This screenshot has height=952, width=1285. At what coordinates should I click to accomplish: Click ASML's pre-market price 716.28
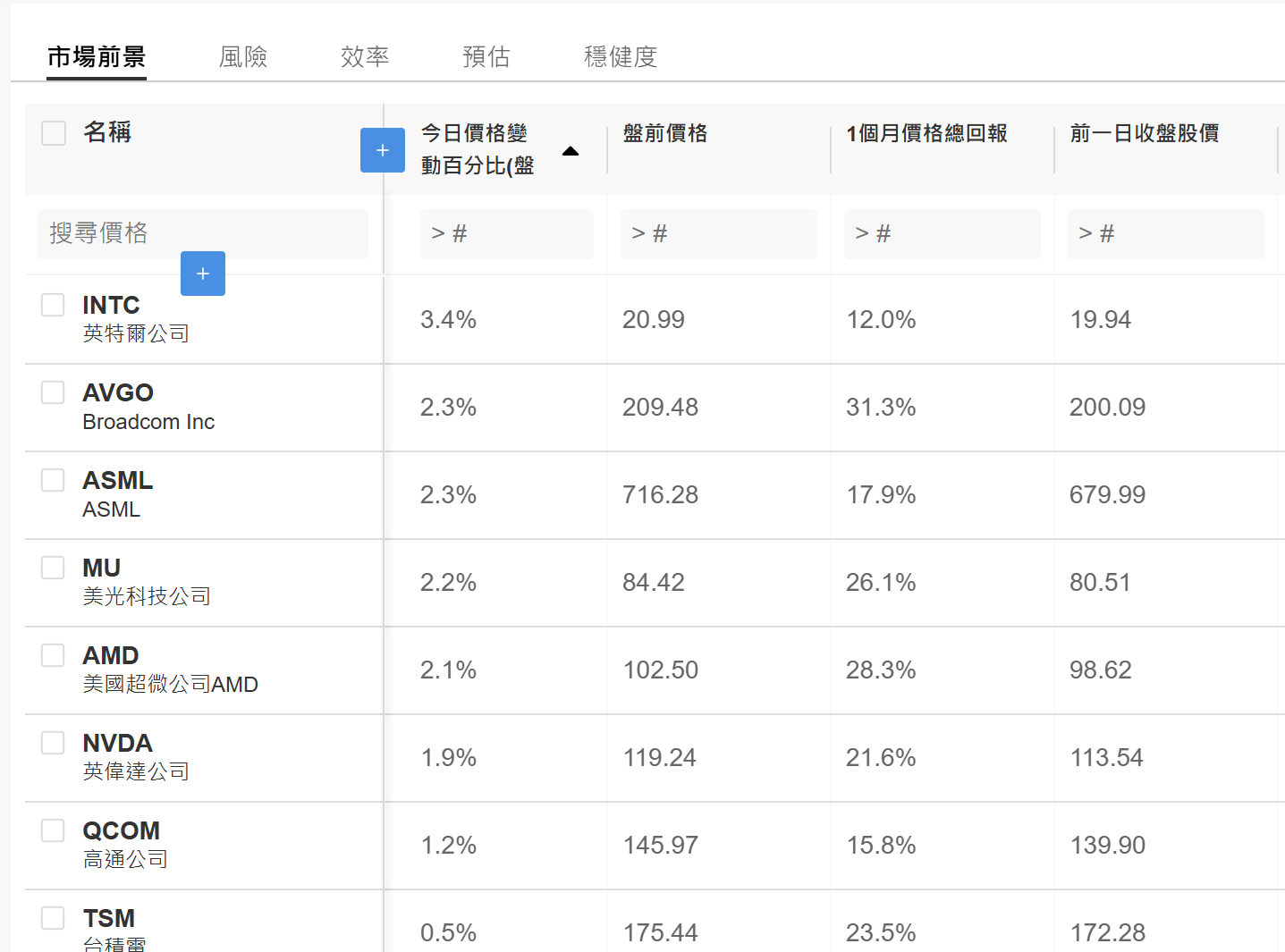[660, 494]
